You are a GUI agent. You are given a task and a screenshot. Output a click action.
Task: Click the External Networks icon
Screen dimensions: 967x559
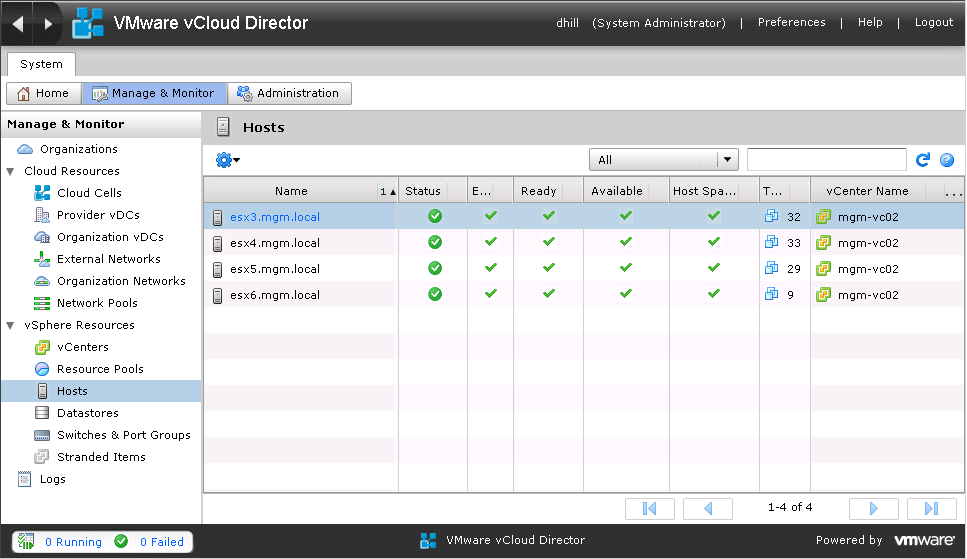pyautogui.click(x=42, y=259)
